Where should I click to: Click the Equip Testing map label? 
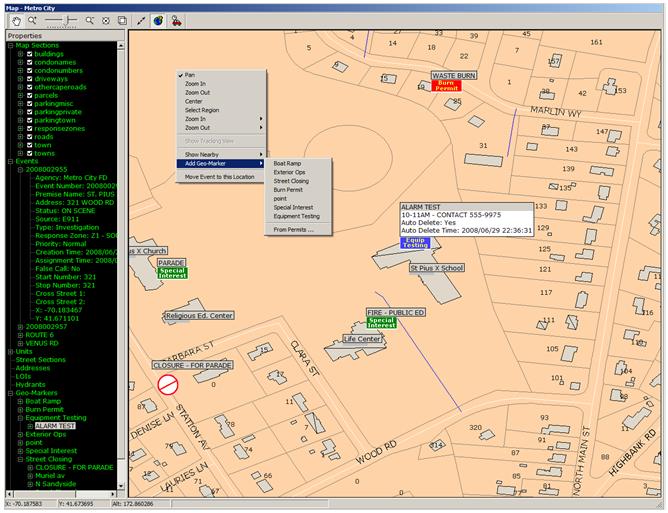pos(415,243)
